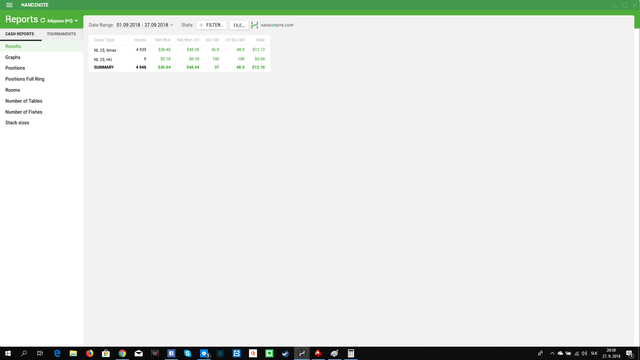The width and height of the screenshot is (640, 360).
Task: Open the volume control in system tray
Action: point(584,353)
